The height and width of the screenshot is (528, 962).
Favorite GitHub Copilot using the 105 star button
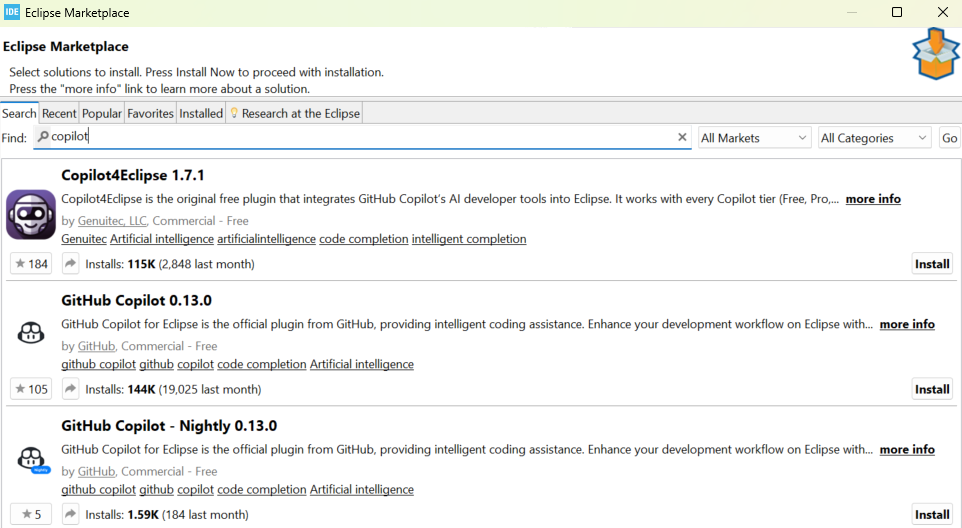tap(31, 389)
